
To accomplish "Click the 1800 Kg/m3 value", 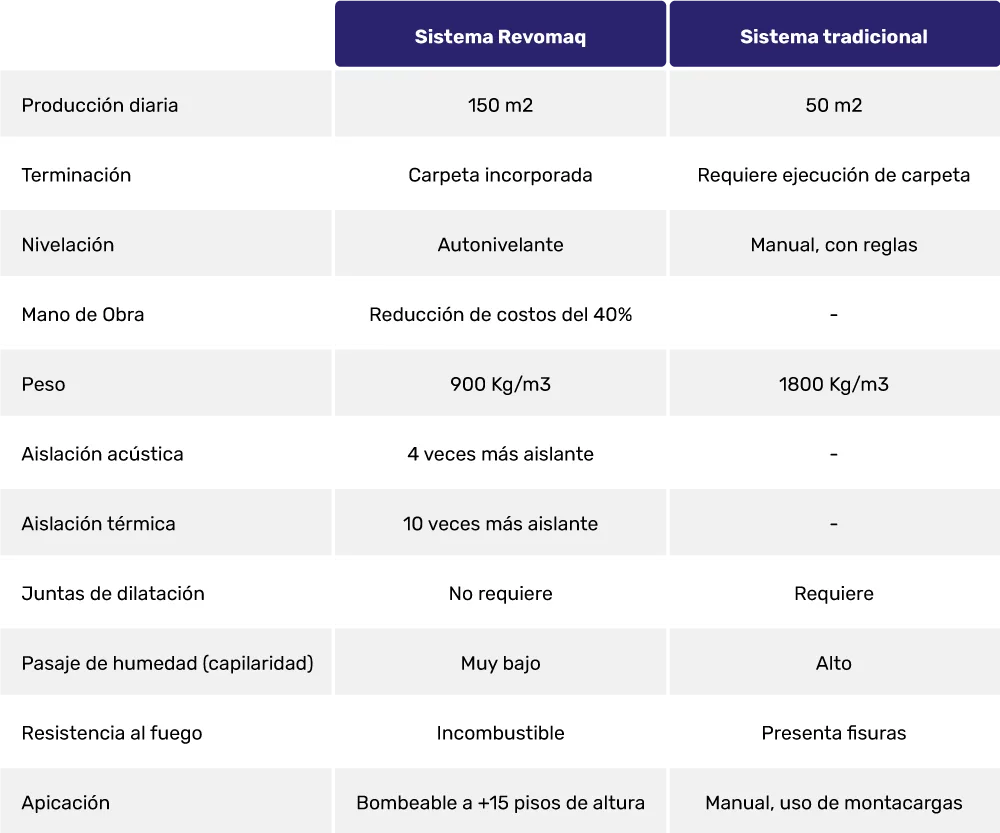I will tap(834, 384).
